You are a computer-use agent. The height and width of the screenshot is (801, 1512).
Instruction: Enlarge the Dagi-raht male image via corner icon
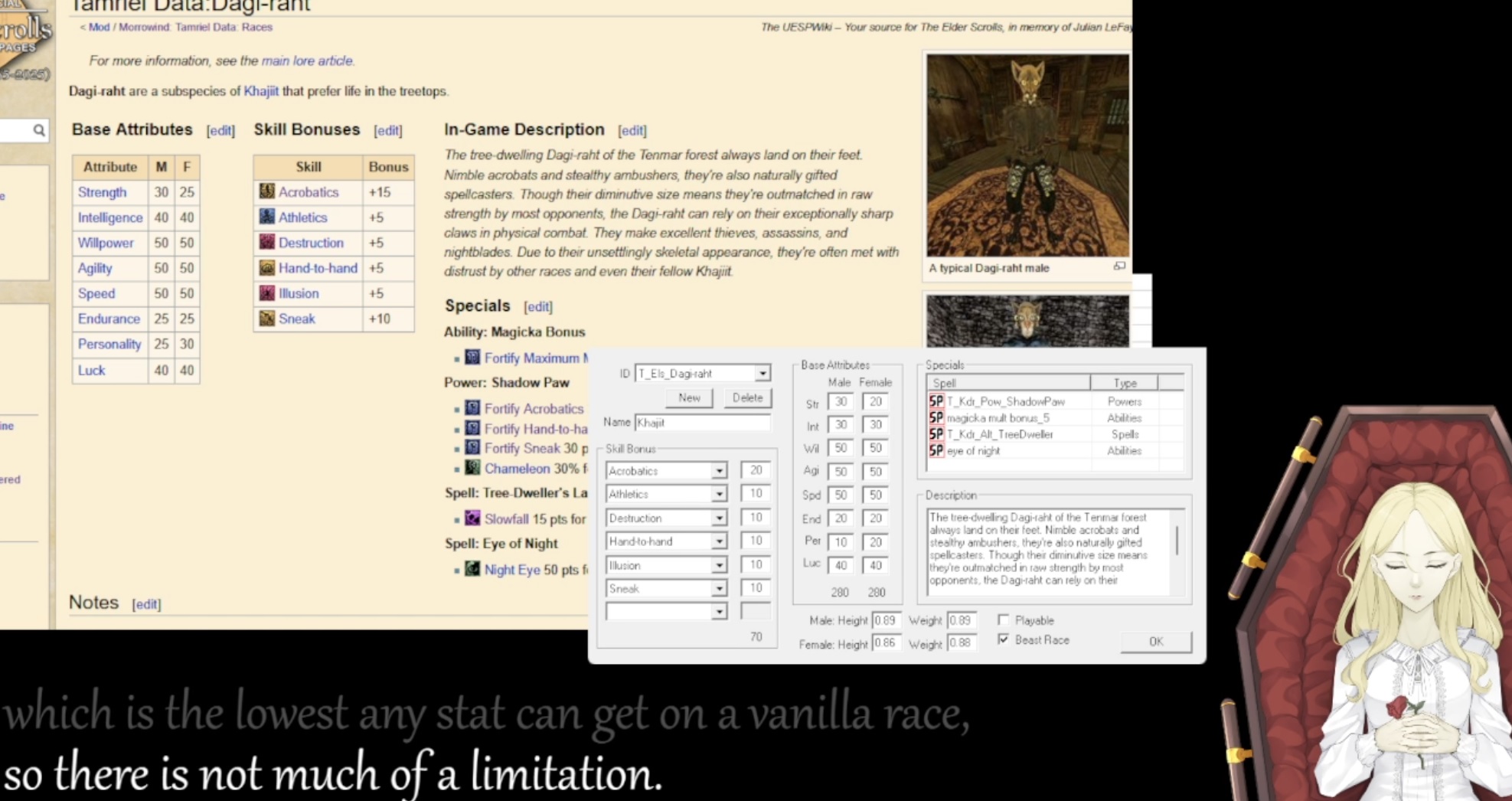pos(1119,266)
